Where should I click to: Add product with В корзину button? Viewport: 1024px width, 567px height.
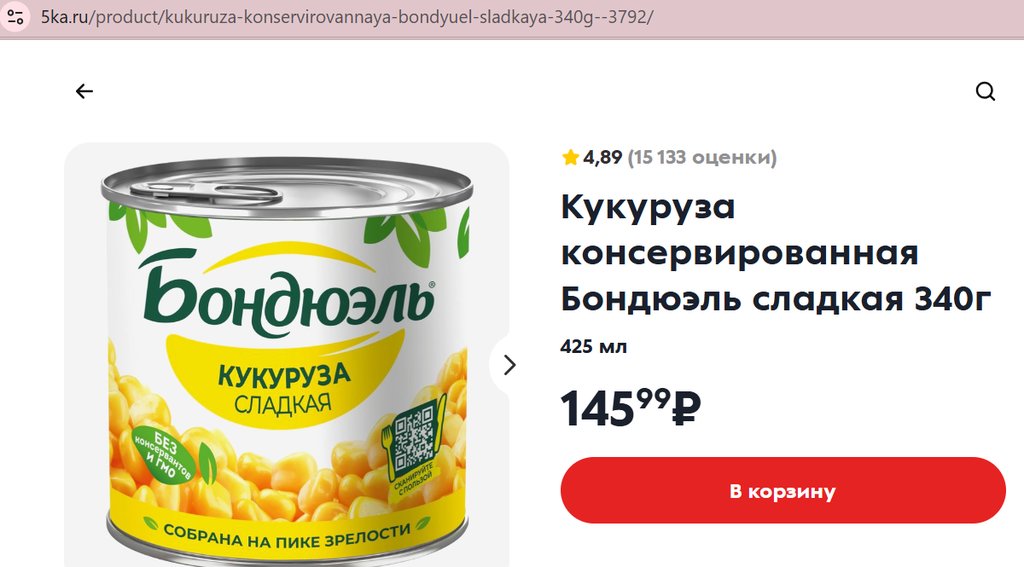coord(782,491)
